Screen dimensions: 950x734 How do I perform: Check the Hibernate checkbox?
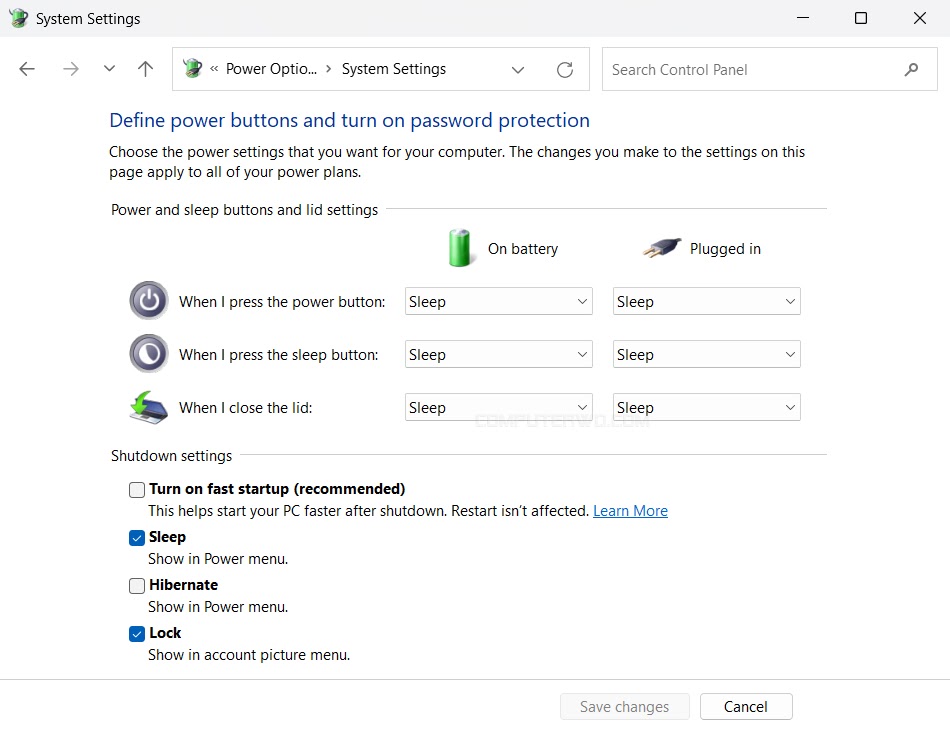[x=137, y=586]
